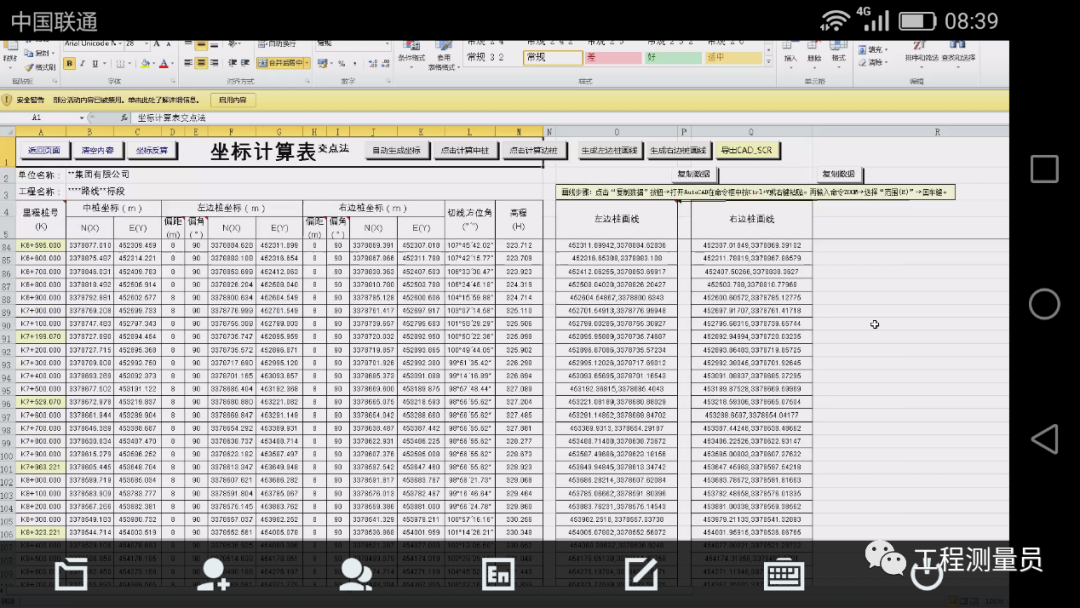The image size is (1080, 608).
Task: Open the font size combo box
Action: pyautogui.click(x=136, y=44)
